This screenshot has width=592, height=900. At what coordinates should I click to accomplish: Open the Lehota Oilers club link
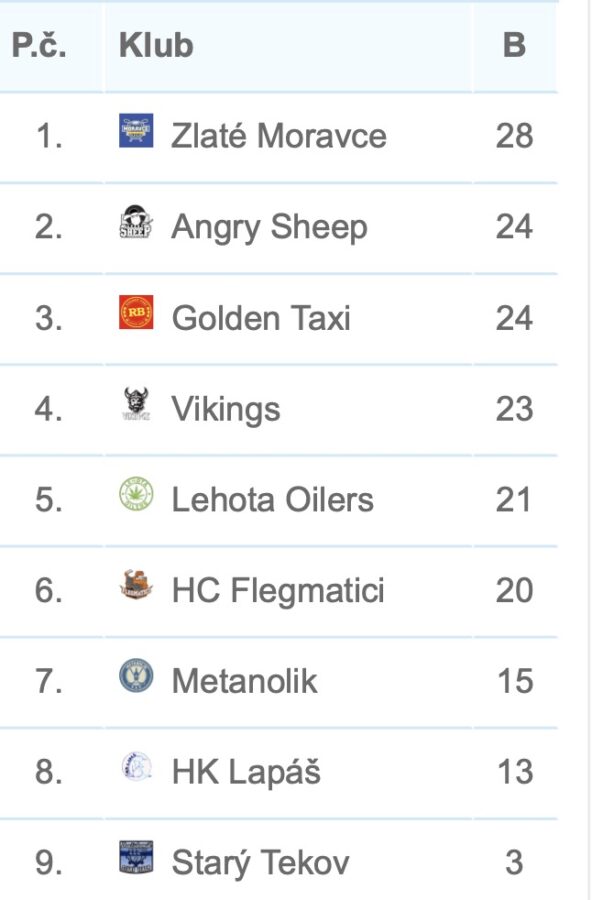click(x=273, y=499)
